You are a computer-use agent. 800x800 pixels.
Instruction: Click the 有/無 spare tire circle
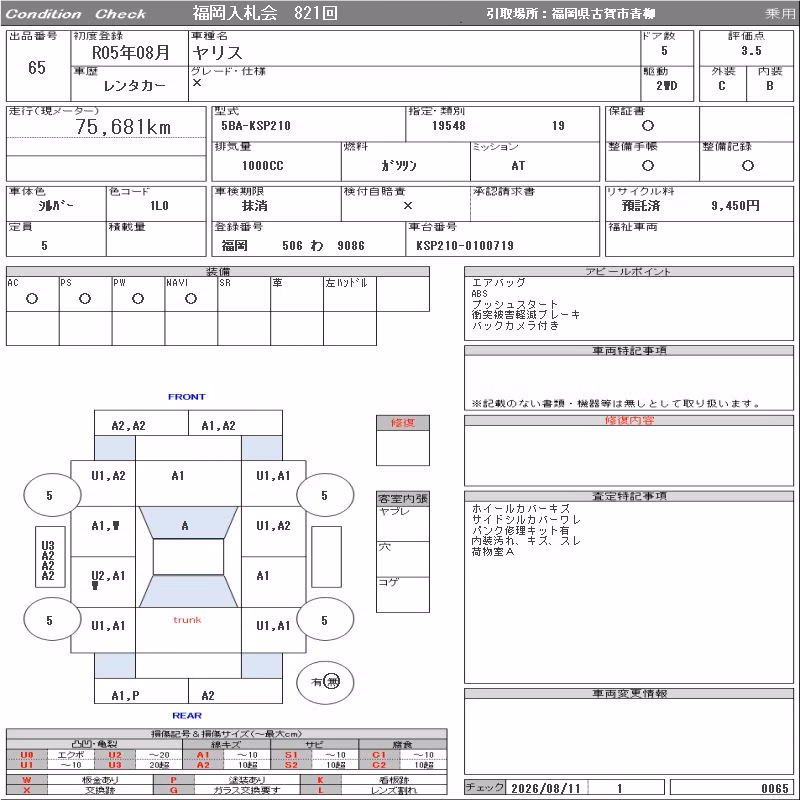tap(325, 682)
